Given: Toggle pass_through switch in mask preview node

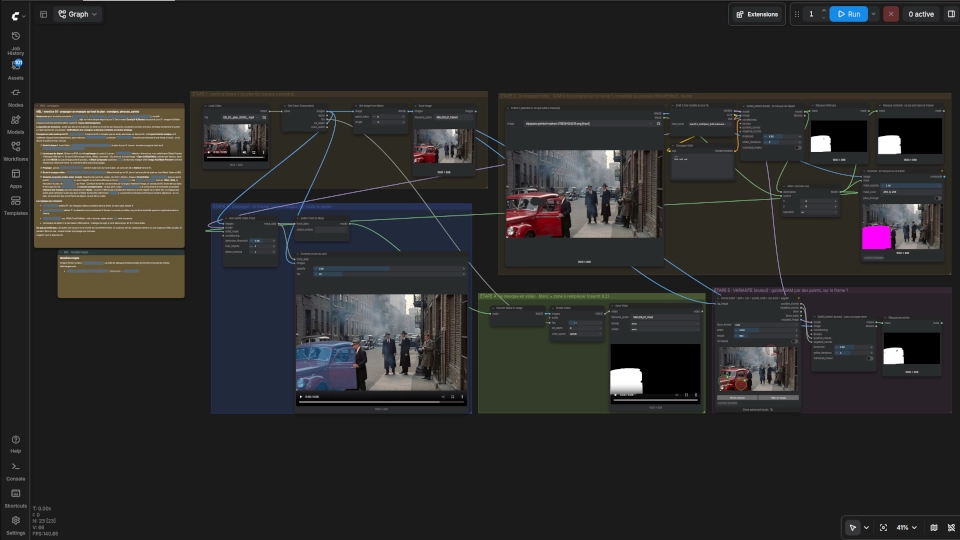Looking at the screenshot, I should 938,198.
